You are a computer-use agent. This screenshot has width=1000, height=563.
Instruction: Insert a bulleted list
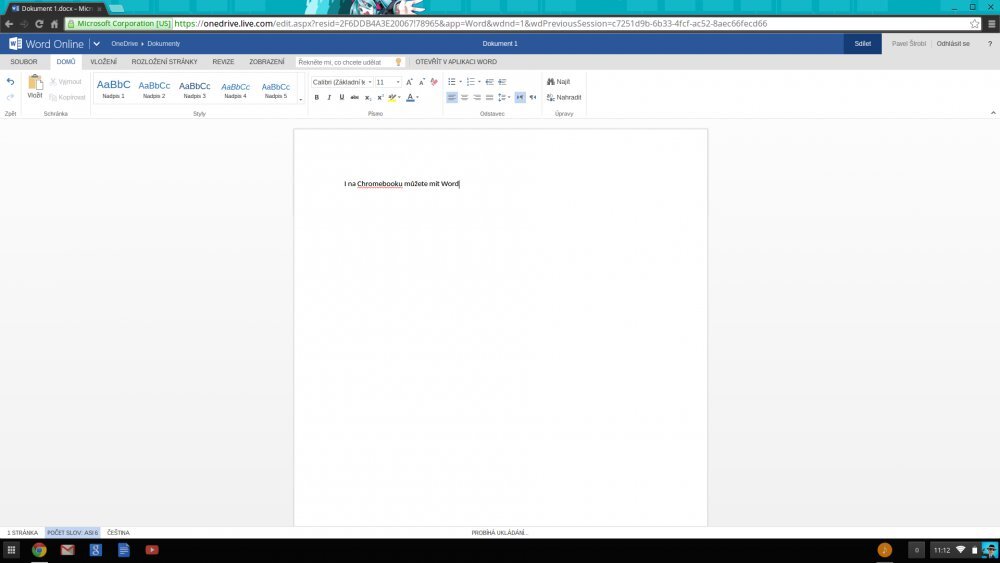[x=452, y=82]
